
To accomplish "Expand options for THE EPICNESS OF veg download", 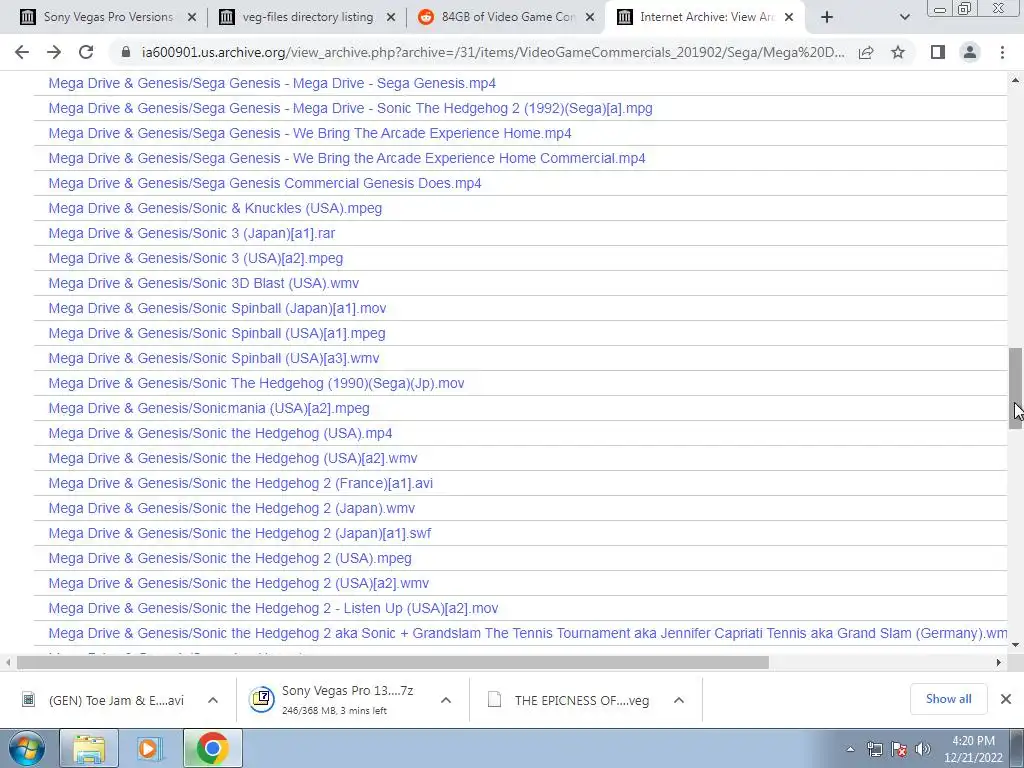I will point(679,700).
